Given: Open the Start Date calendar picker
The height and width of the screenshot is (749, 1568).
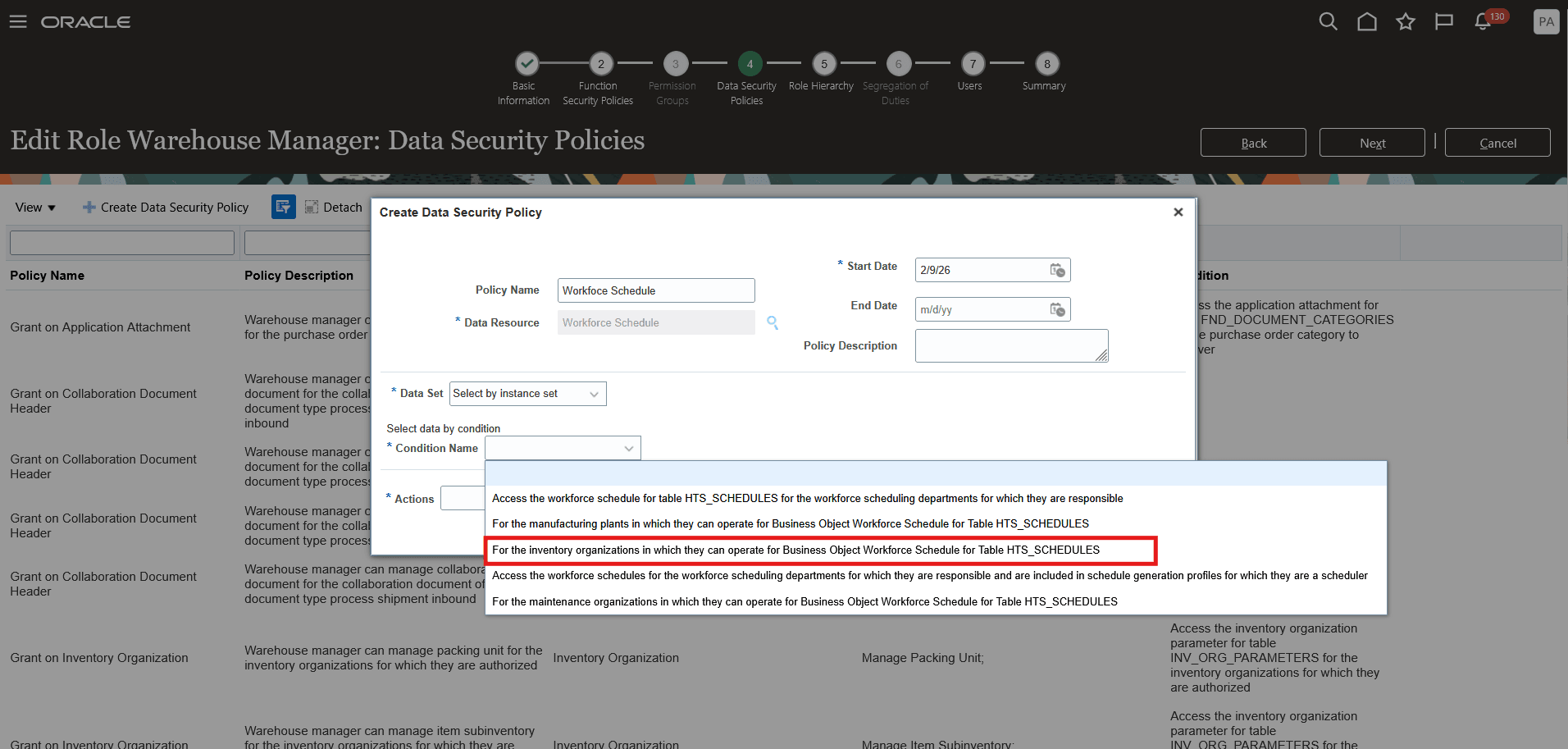Looking at the screenshot, I should 1059,270.
